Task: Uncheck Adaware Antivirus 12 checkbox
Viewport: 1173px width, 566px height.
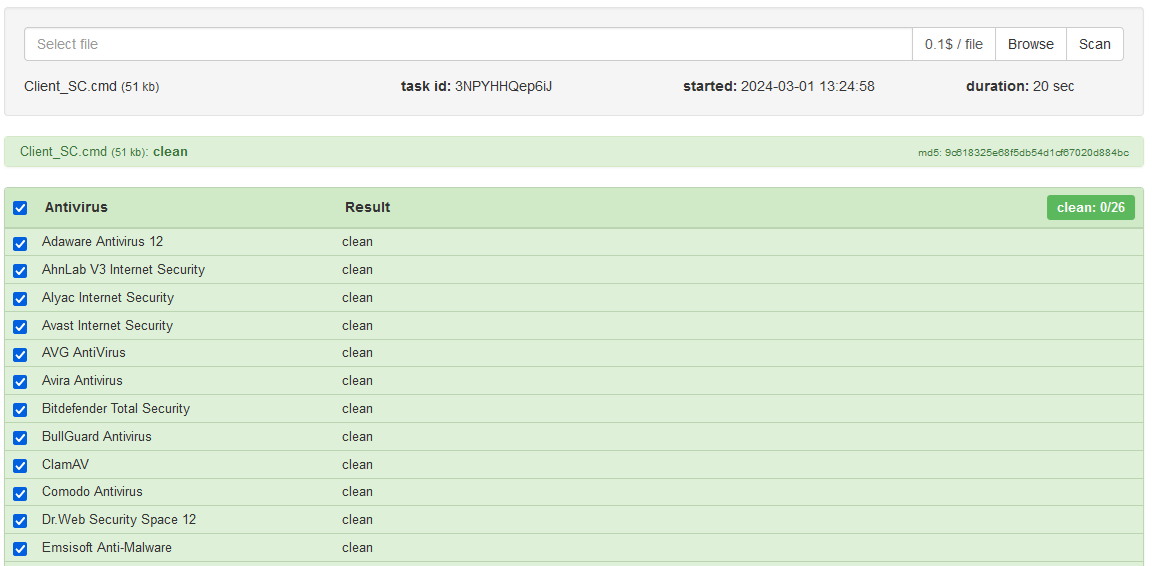Action: tap(20, 243)
